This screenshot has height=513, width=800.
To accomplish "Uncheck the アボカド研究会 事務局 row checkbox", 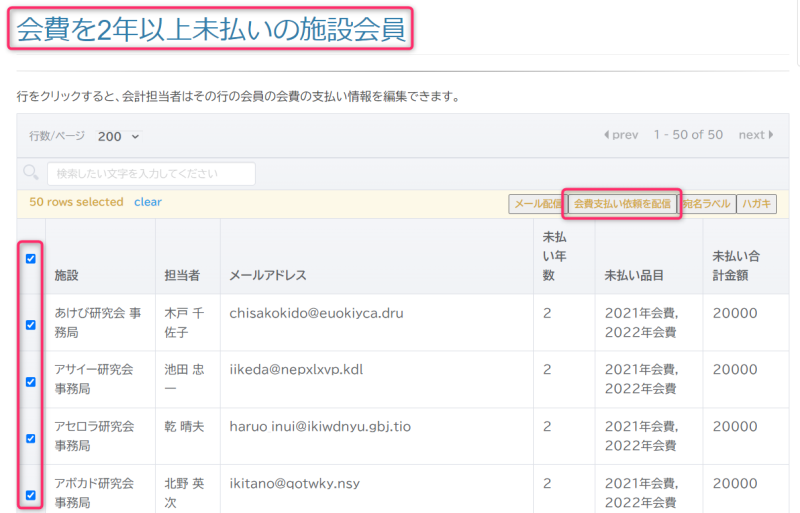I will pos(31,495).
